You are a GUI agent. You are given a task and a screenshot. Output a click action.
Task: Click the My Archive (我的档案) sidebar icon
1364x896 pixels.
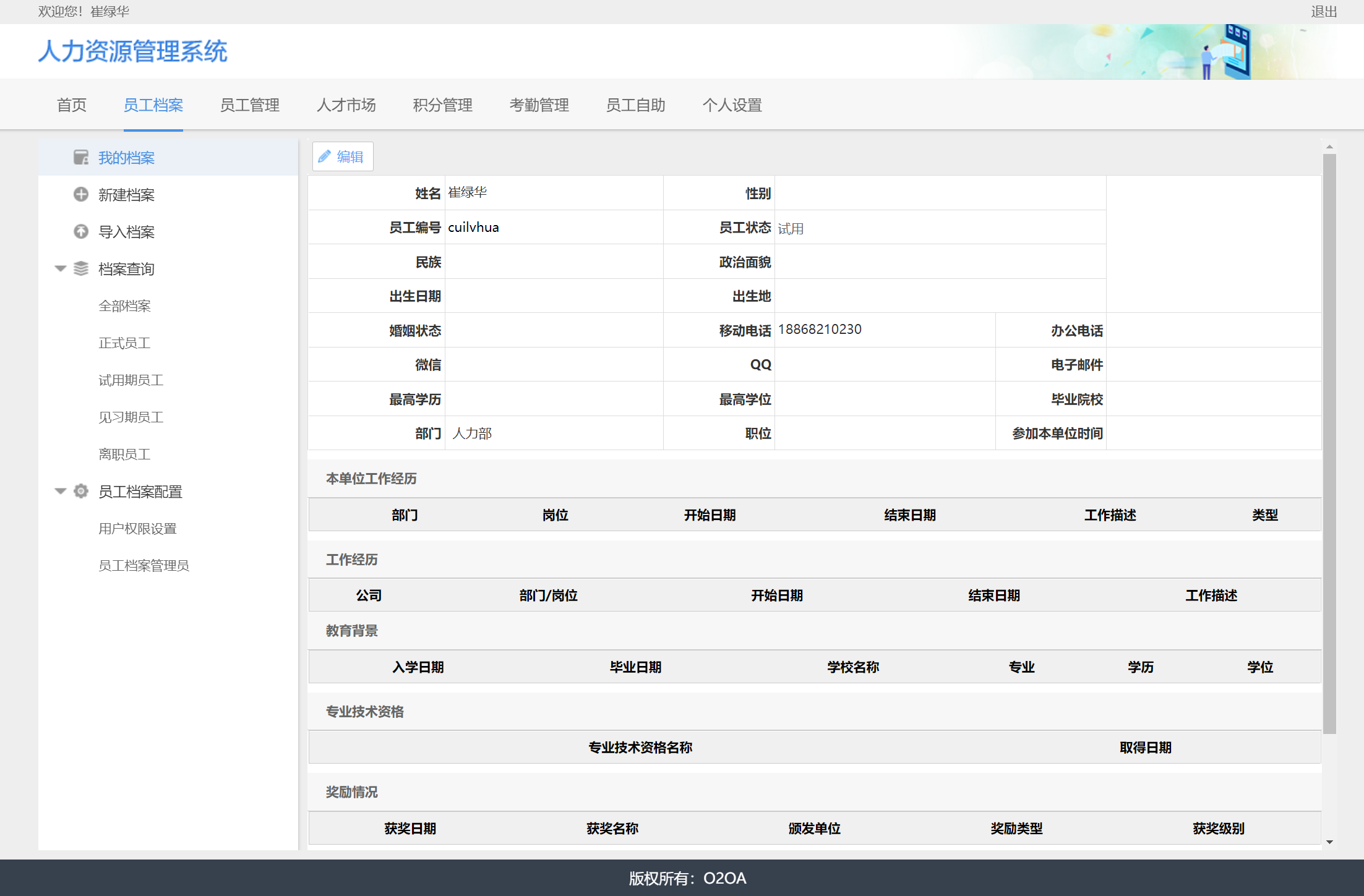tap(81, 157)
